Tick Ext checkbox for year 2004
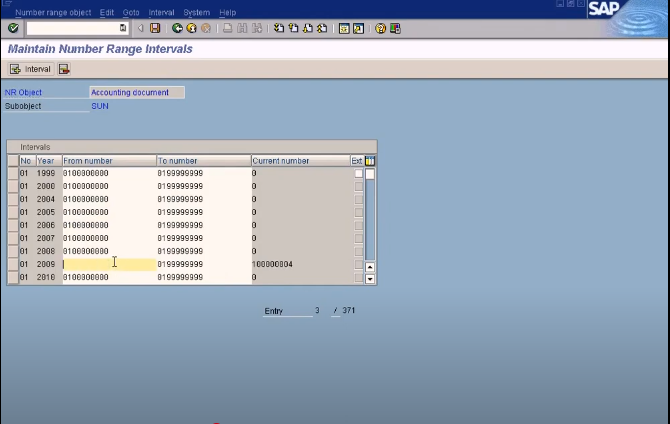The width and height of the screenshot is (670, 424). pyautogui.click(x=359, y=199)
